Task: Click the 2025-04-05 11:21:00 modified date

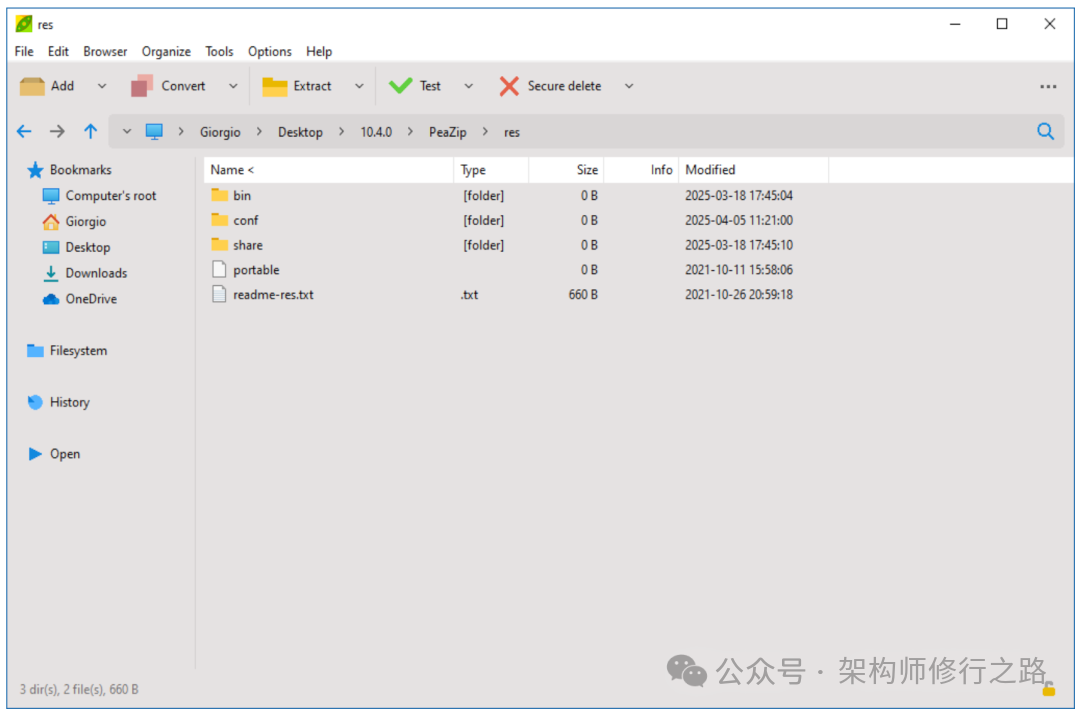Action: coord(738,220)
